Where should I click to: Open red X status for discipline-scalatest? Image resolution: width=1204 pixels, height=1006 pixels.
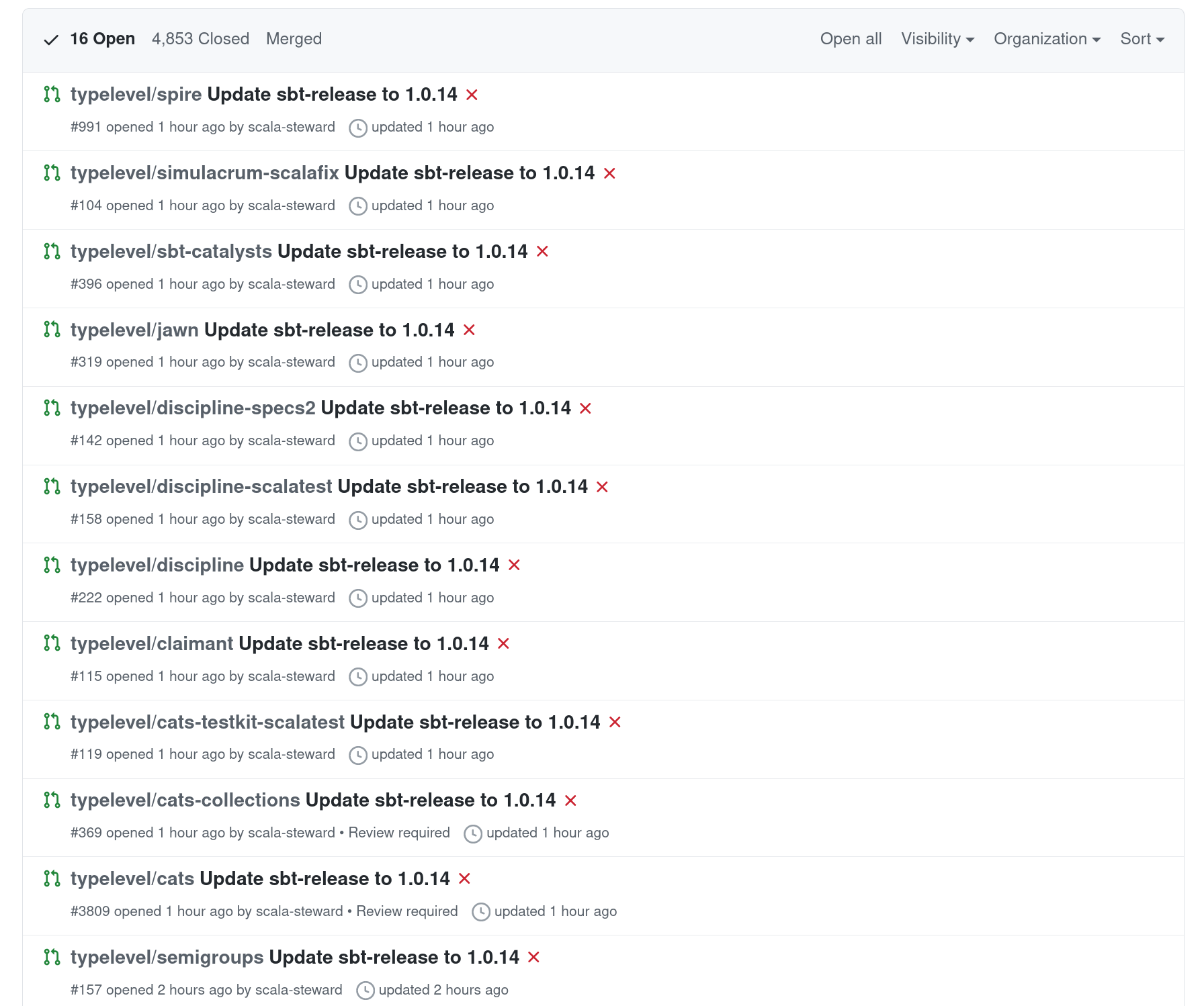[602, 487]
